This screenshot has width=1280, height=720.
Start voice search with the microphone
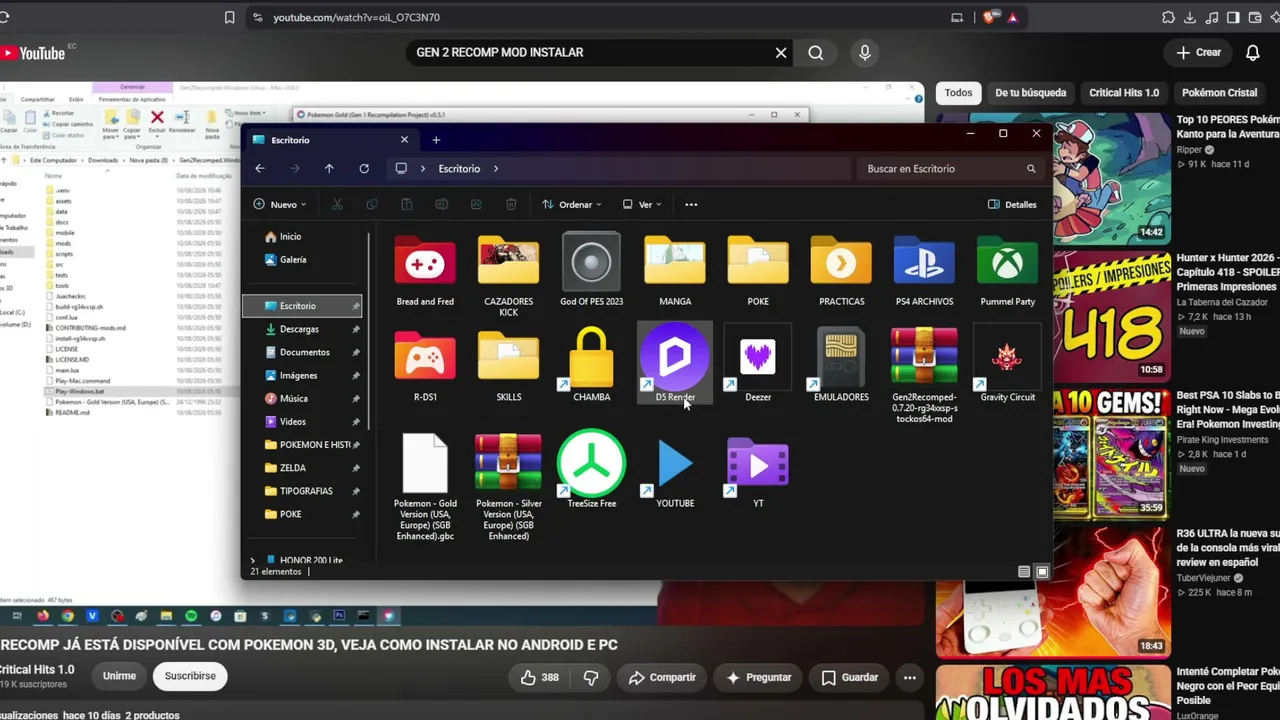865,53
